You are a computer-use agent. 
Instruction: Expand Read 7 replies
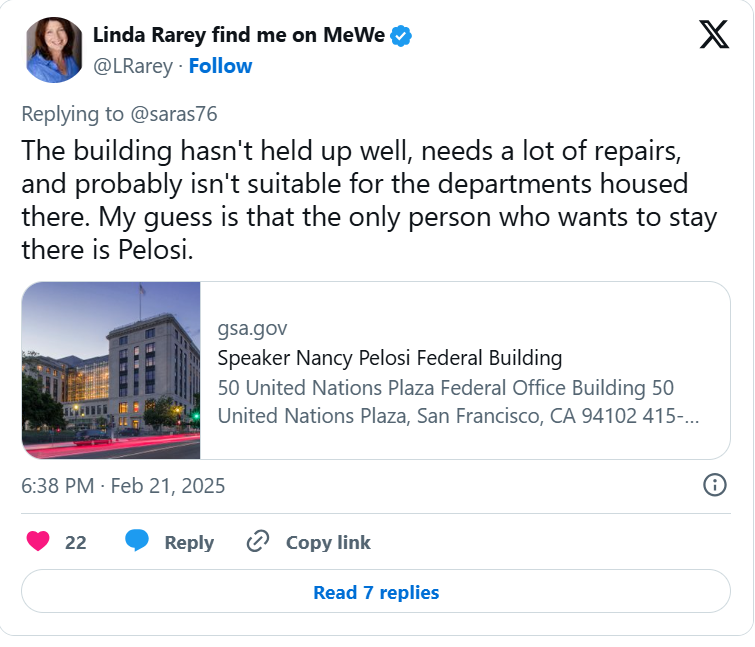[376, 592]
